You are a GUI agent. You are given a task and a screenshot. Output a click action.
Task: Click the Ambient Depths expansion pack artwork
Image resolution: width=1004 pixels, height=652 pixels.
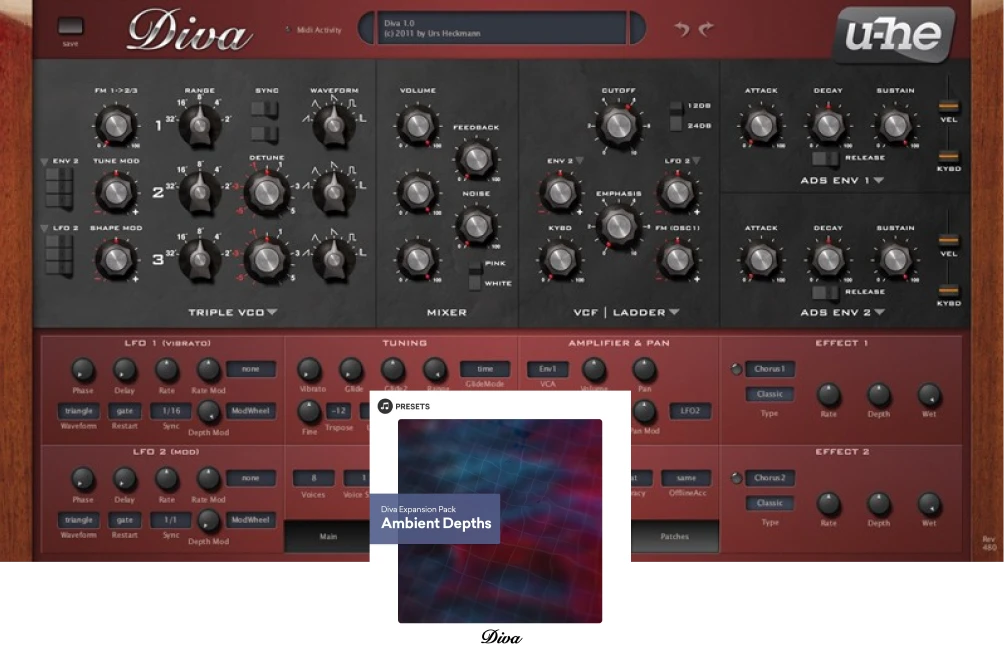500,520
